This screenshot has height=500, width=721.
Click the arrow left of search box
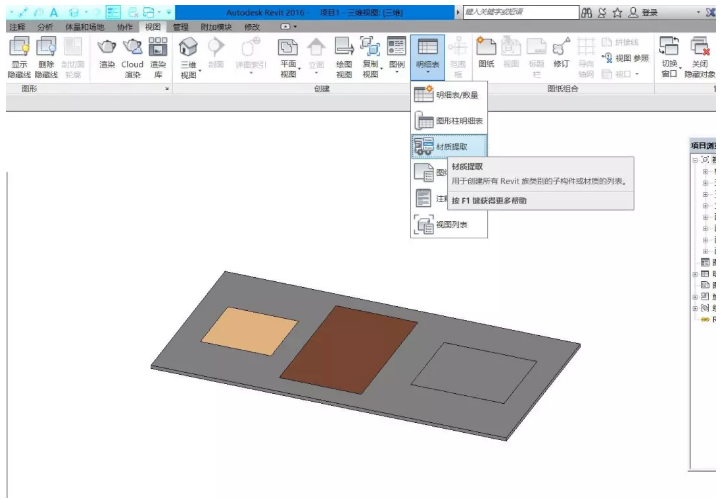pyautogui.click(x=458, y=12)
